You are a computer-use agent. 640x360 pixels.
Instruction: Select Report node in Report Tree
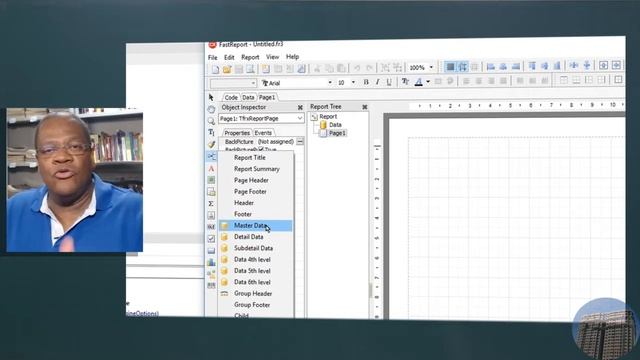(x=328, y=116)
